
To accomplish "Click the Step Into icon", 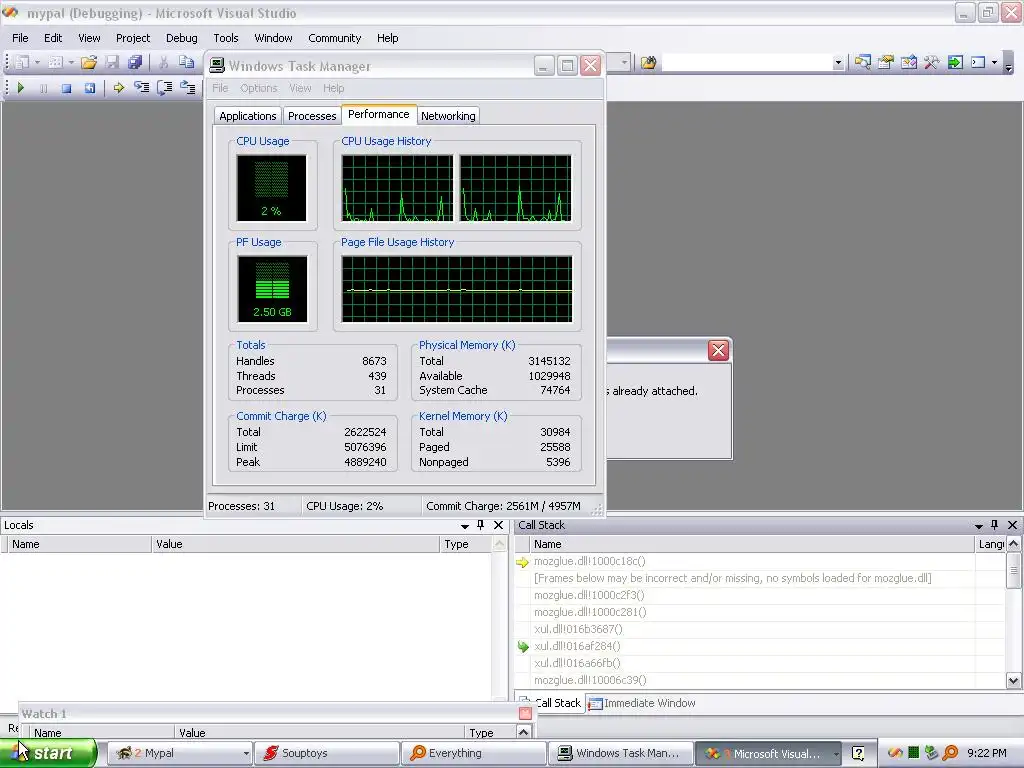I will tap(142, 88).
